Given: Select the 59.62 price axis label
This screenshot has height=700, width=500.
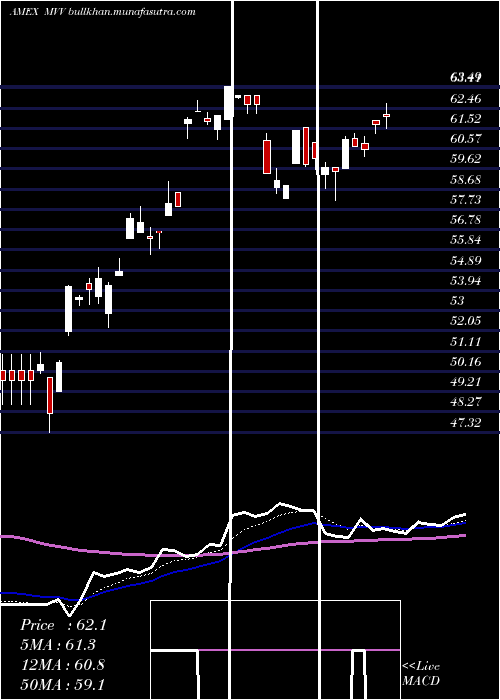Looking at the screenshot, I should tap(466, 159).
